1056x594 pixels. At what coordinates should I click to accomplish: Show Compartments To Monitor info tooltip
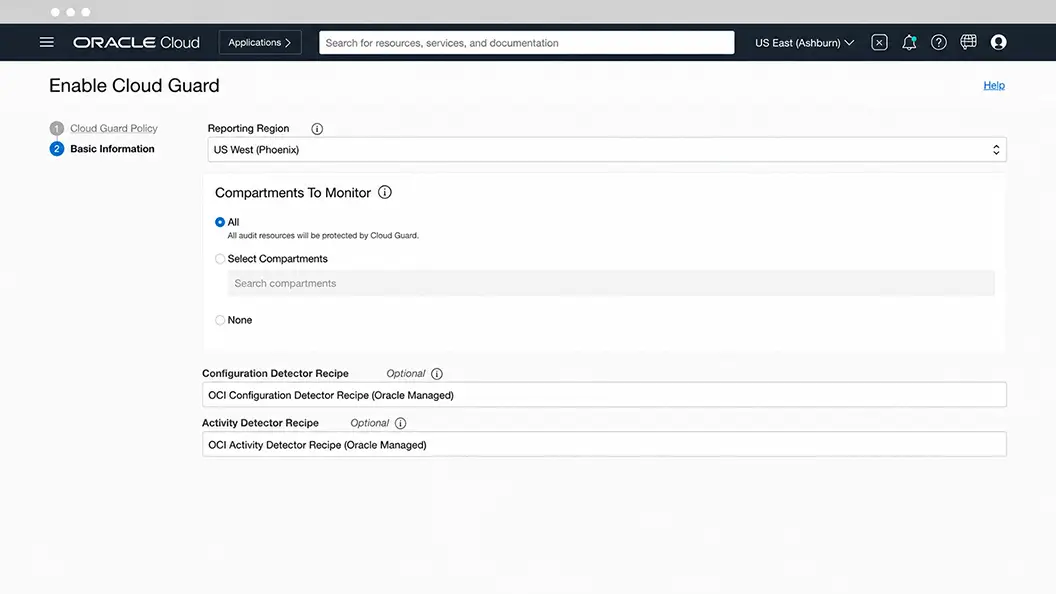(385, 193)
